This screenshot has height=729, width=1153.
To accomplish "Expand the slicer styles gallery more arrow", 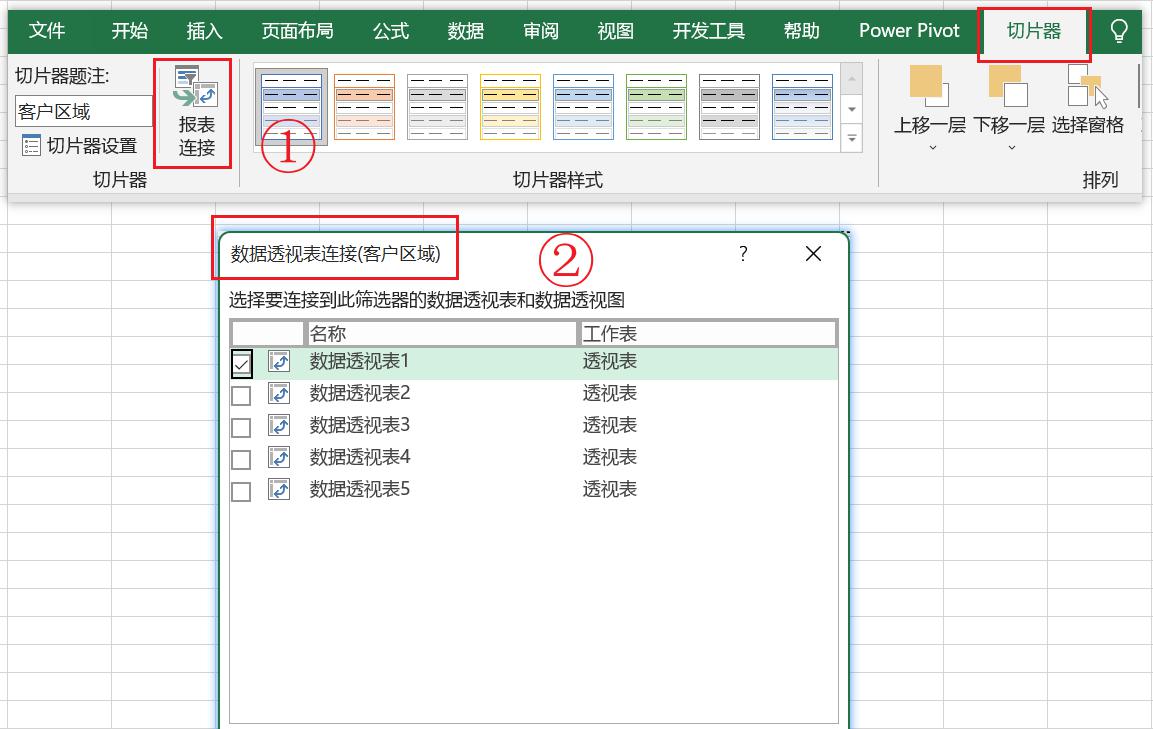I will click(x=852, y=138).
